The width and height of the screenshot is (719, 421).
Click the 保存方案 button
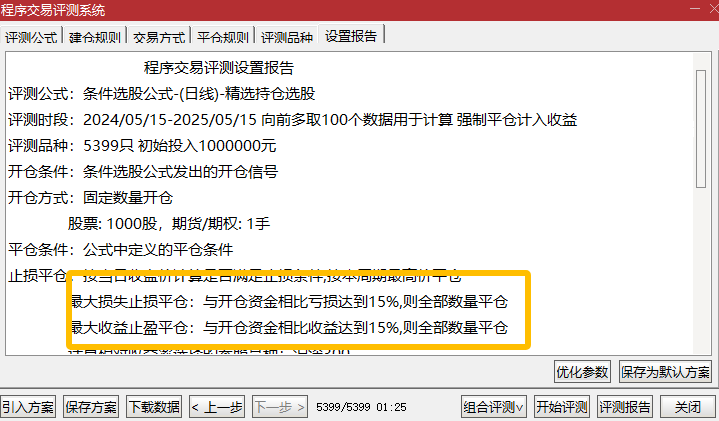(x=91, y=407)
